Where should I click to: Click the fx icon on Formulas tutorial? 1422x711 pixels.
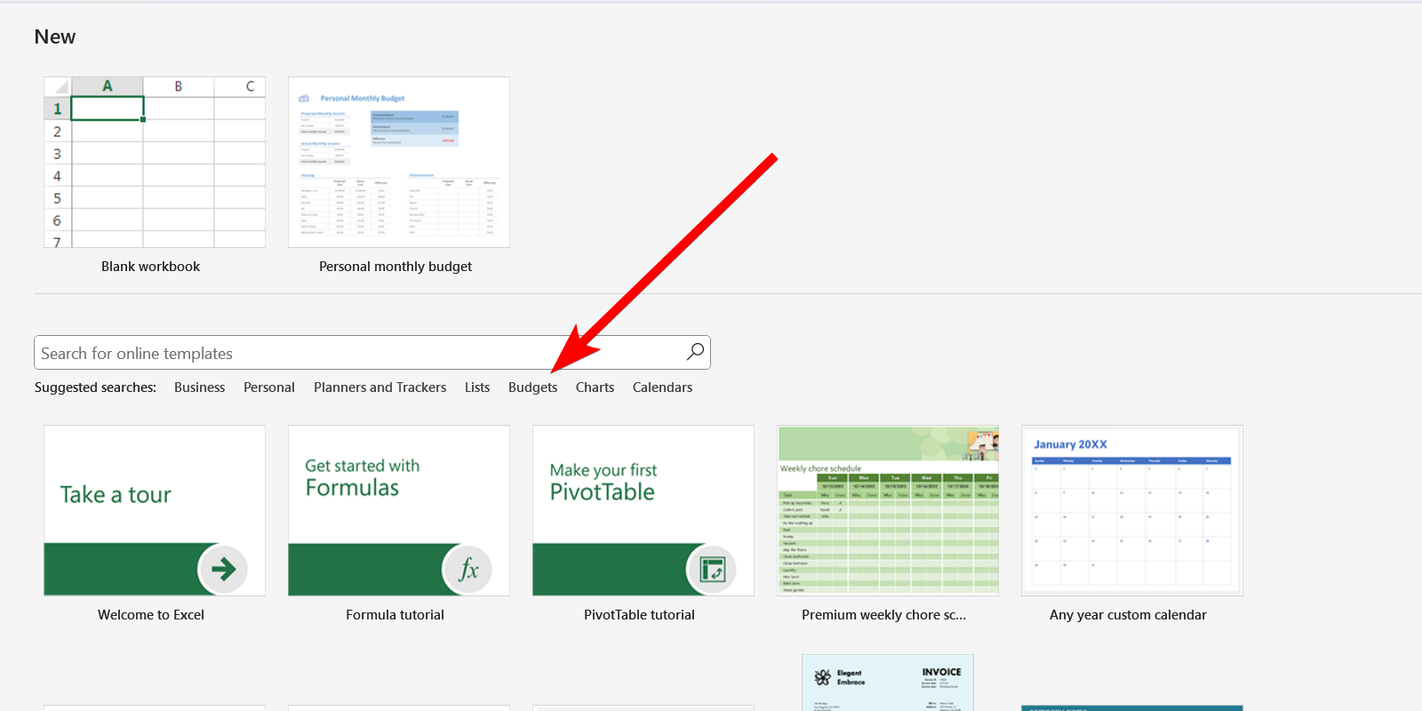(467, 569)
